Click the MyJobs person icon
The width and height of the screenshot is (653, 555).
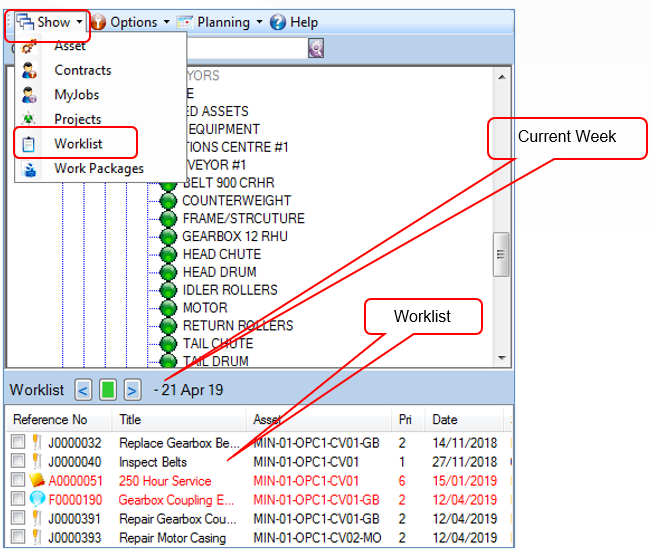29,95
